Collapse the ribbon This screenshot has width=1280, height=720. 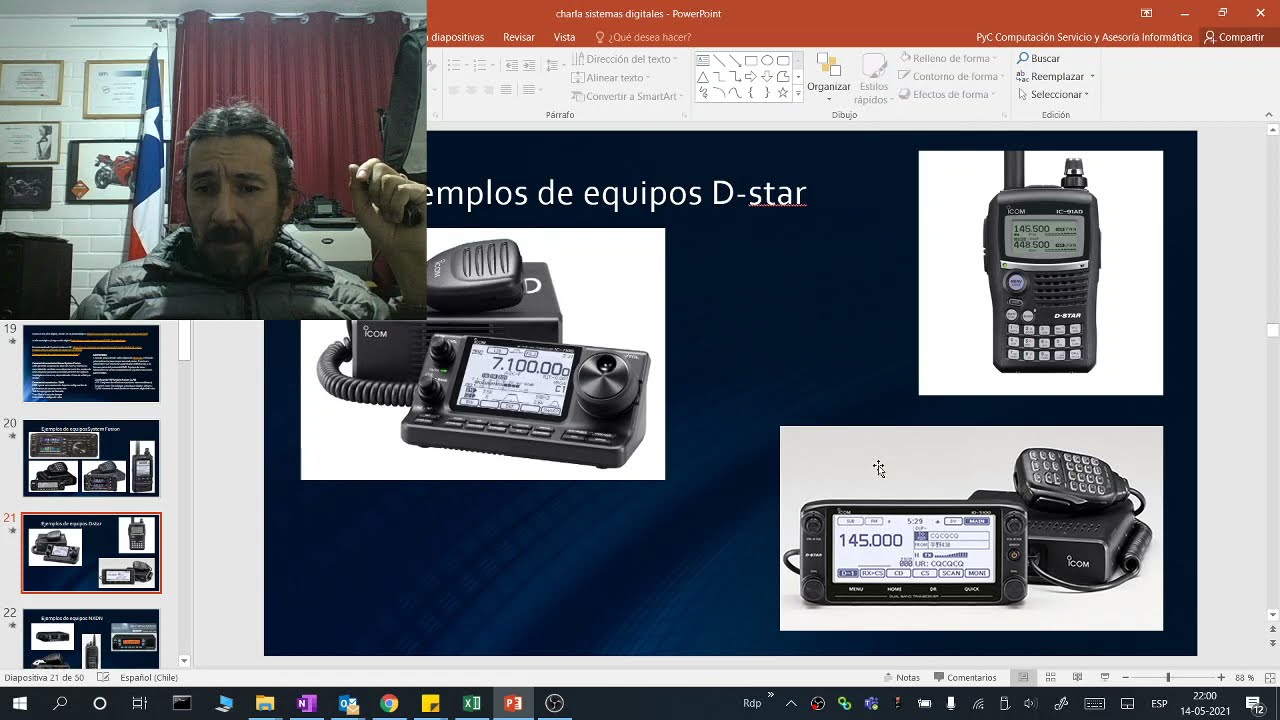click(x=1269, y=115)
